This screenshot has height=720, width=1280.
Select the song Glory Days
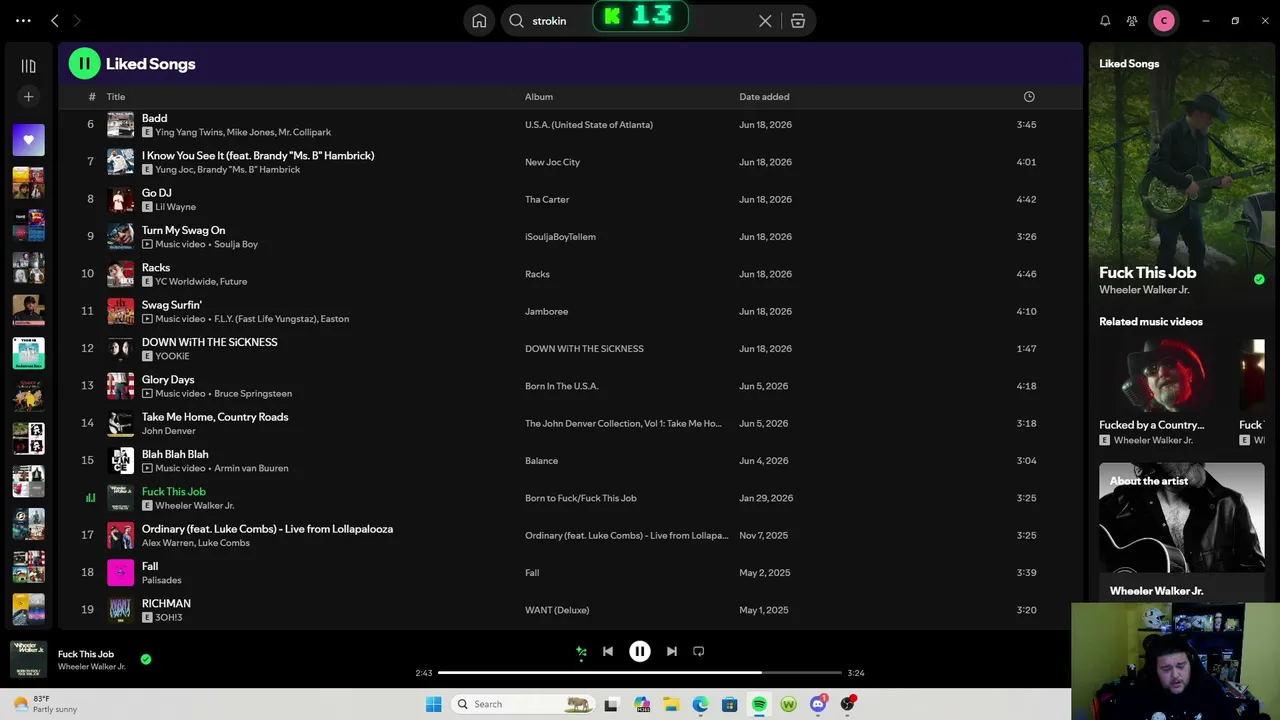coord(168,380)
